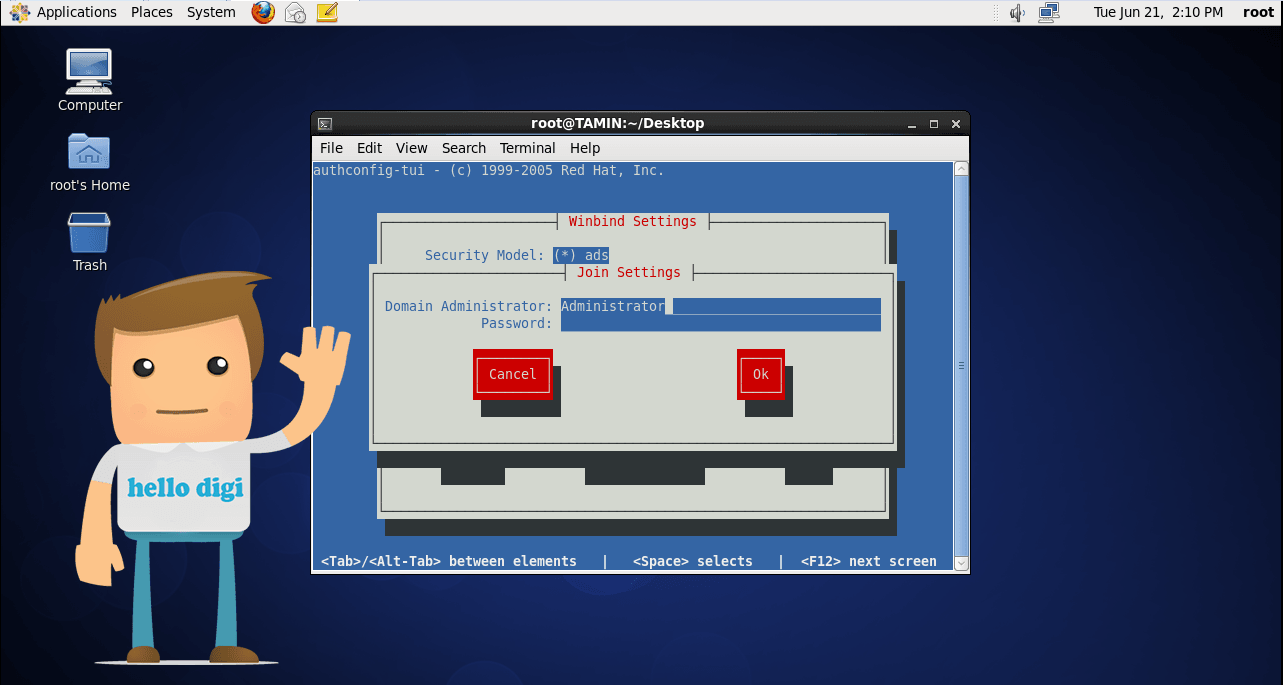1283x685 pixels.
Task: Click the Domain Administrator input field
Action: [x=721, y=306]
